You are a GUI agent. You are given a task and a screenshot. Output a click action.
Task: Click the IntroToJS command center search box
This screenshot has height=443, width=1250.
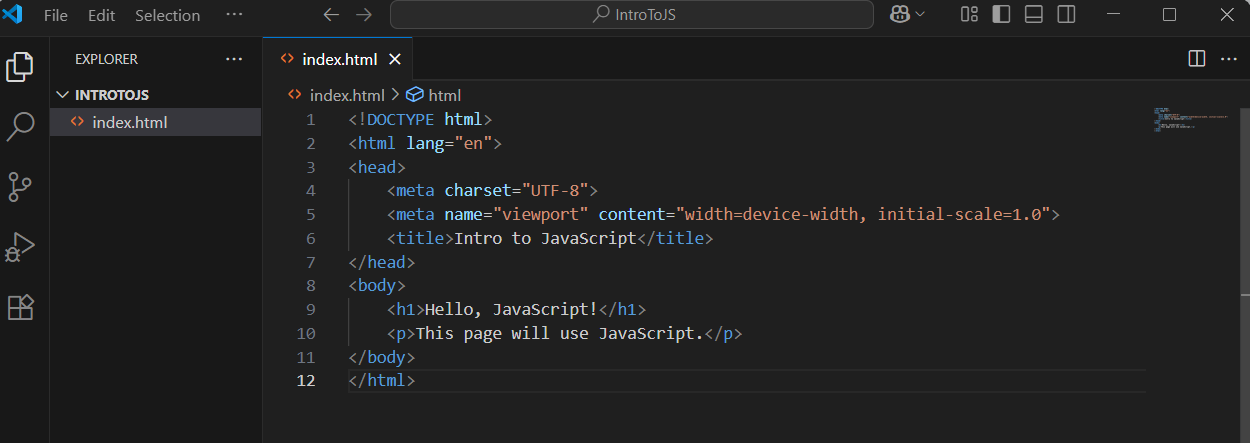(x=632, y=15)
